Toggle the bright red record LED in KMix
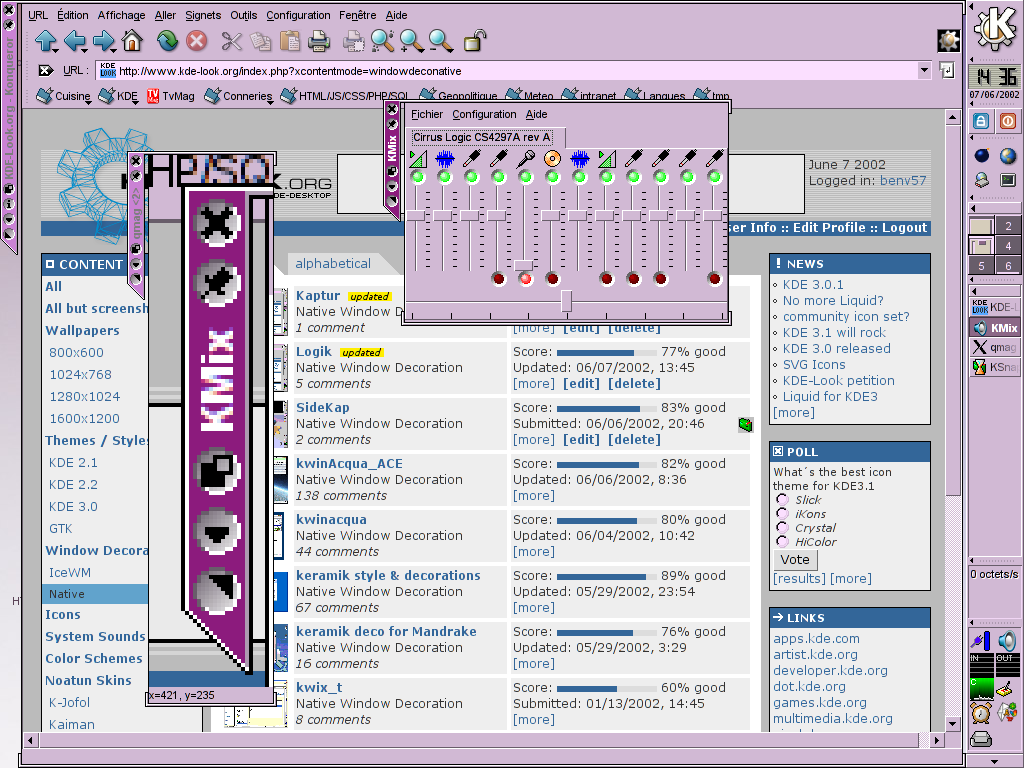1024x768 pixels. [526, 280]
